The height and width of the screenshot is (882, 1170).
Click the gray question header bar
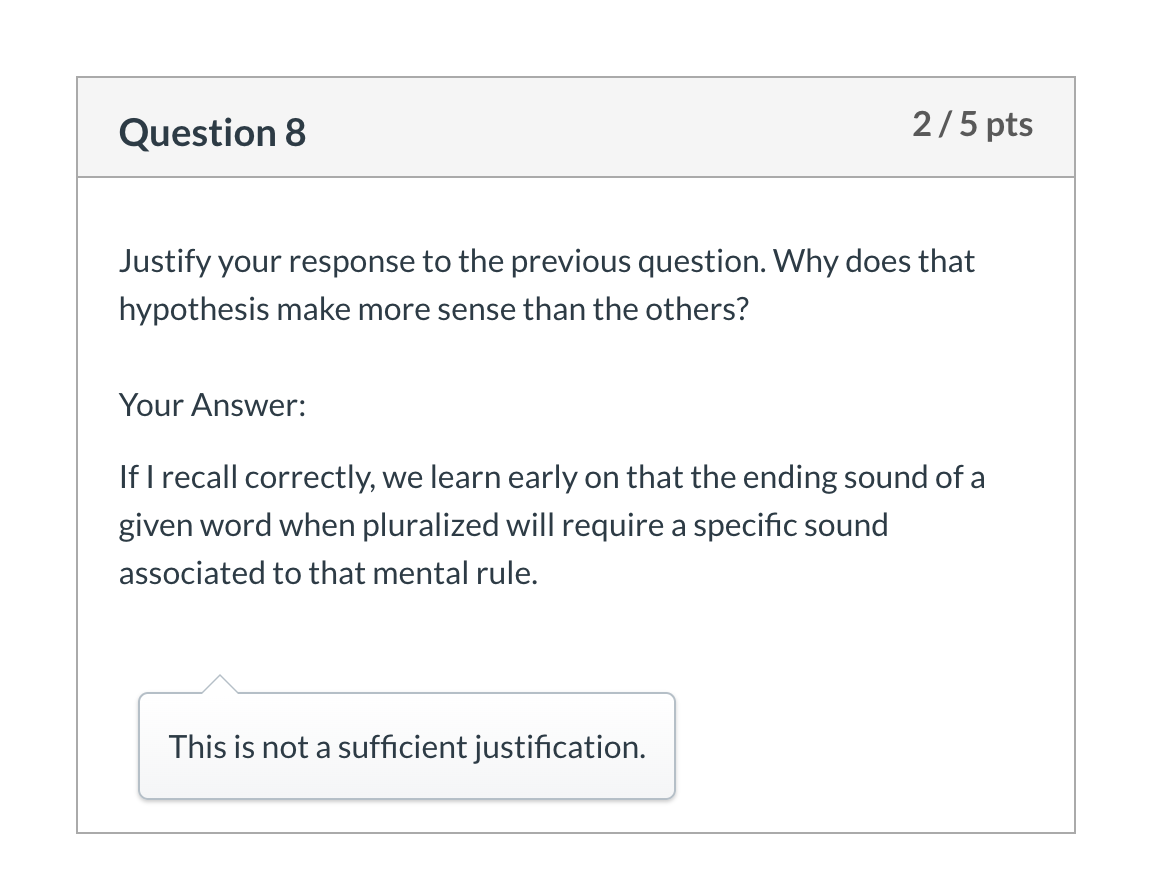[x=576, y=127]
